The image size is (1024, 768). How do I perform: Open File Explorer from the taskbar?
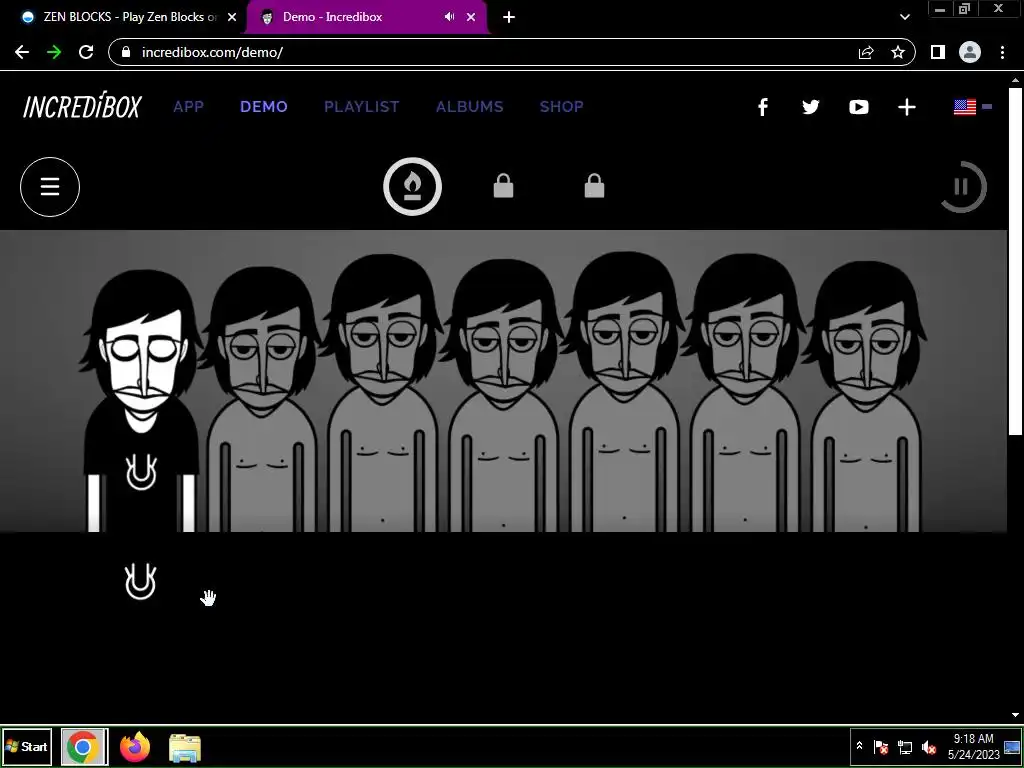[185, 748]
